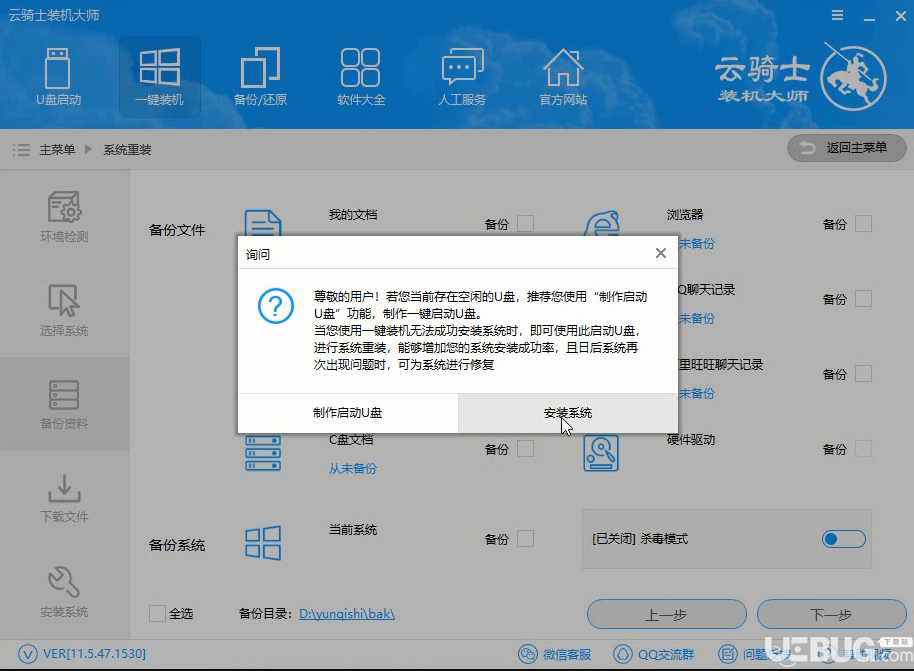Click the version VER[11.5.47.1530] indicator

coord(82,654)
